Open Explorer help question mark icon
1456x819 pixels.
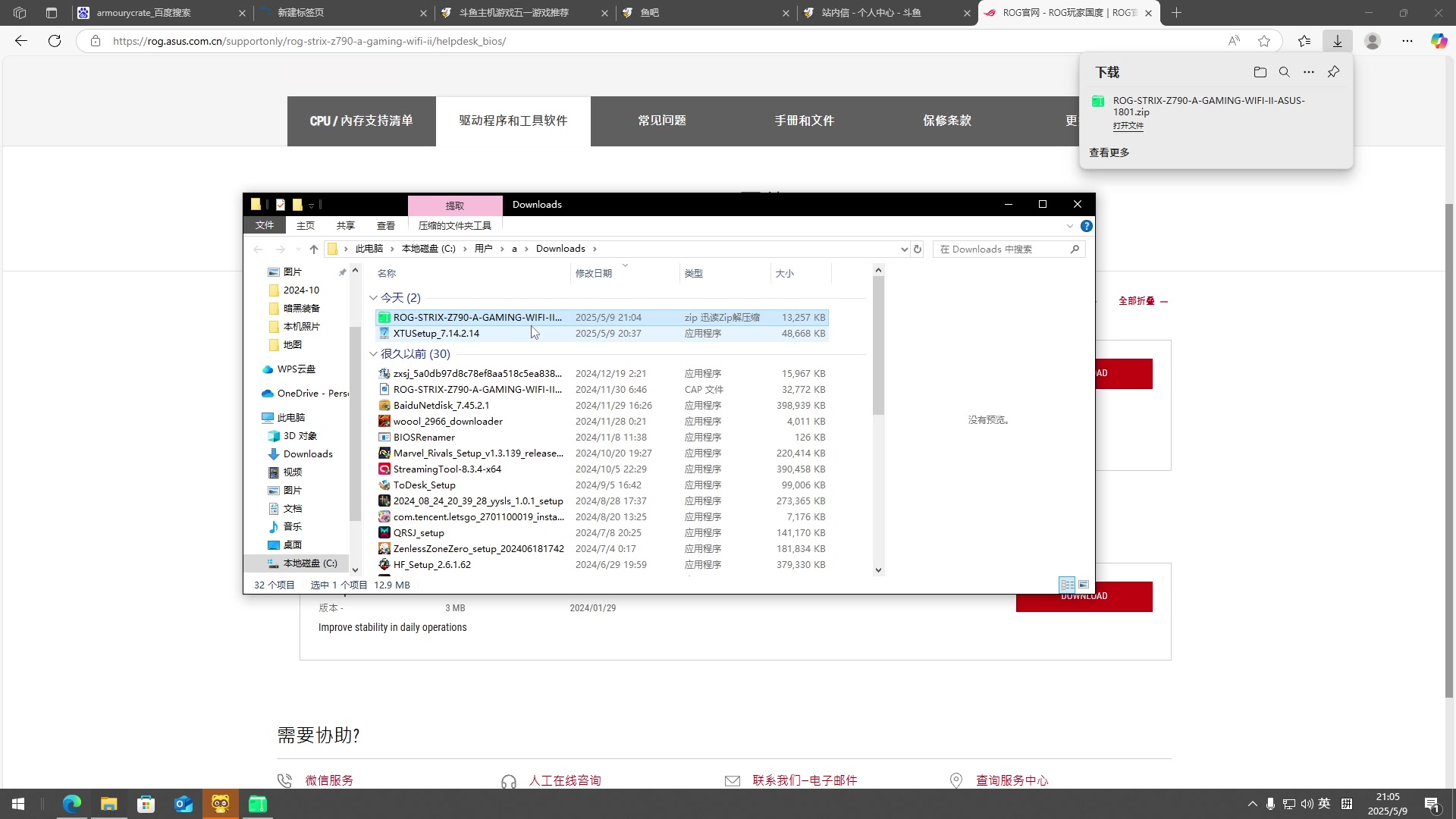1087,226
